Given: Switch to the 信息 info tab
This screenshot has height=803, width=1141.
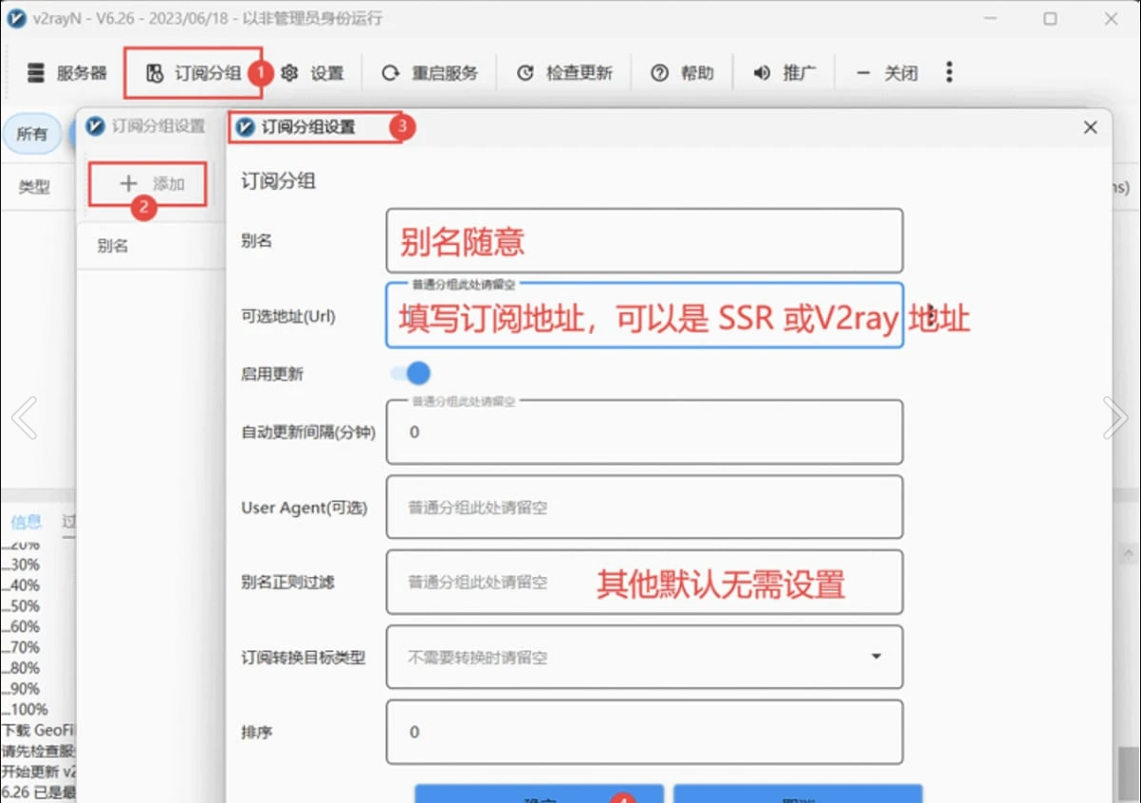Looking at the screenshot, I should pyautogui.click(x=26, y=522).
